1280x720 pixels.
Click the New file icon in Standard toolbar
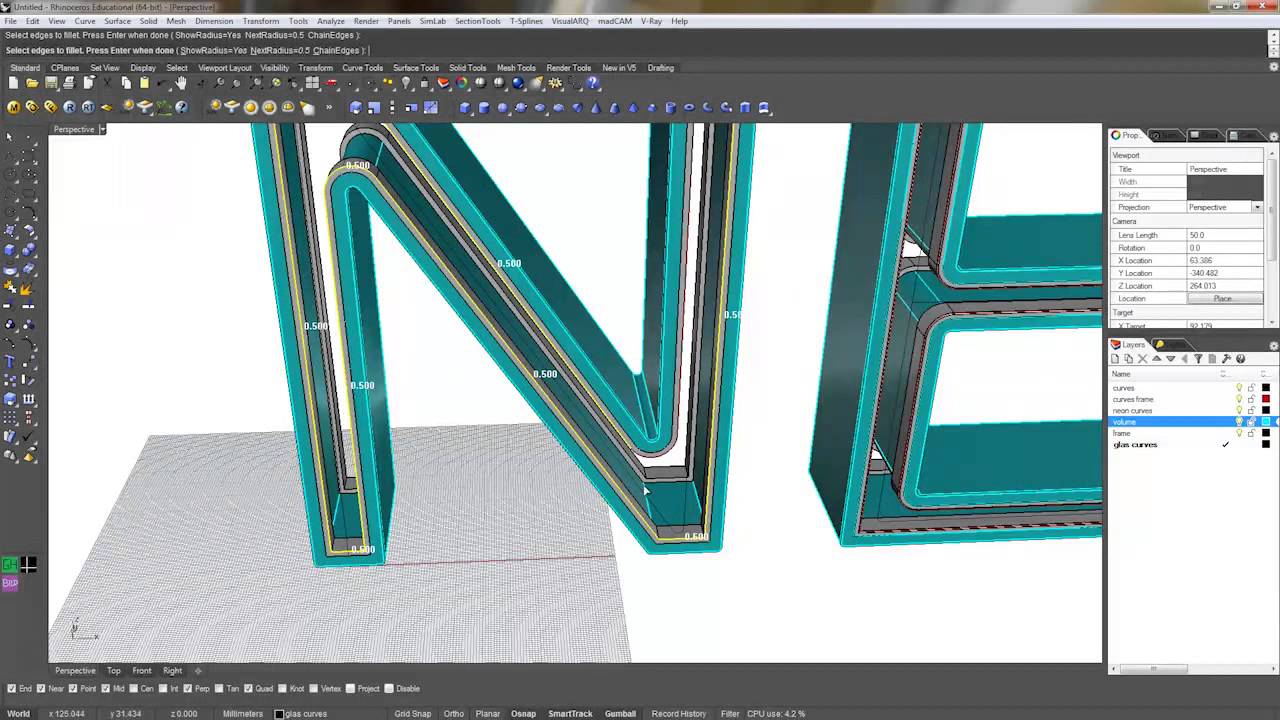[13, 83]
